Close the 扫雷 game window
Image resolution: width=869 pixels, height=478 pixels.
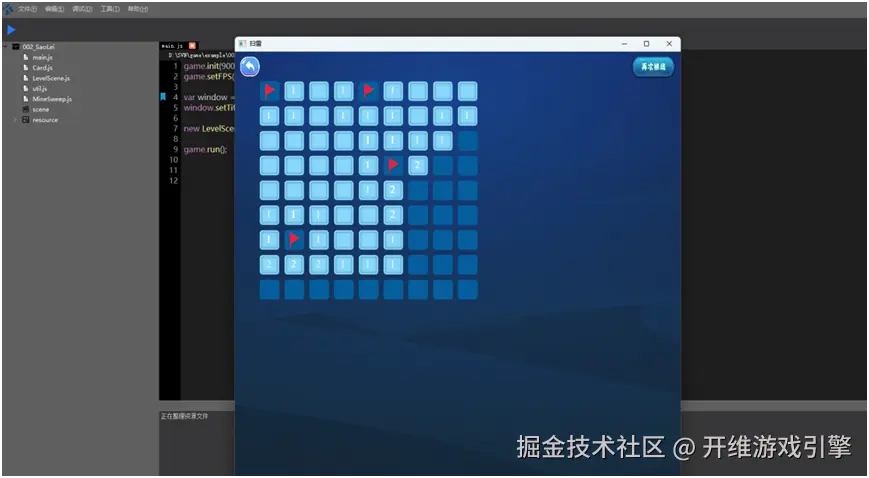(x=669, y=44)
